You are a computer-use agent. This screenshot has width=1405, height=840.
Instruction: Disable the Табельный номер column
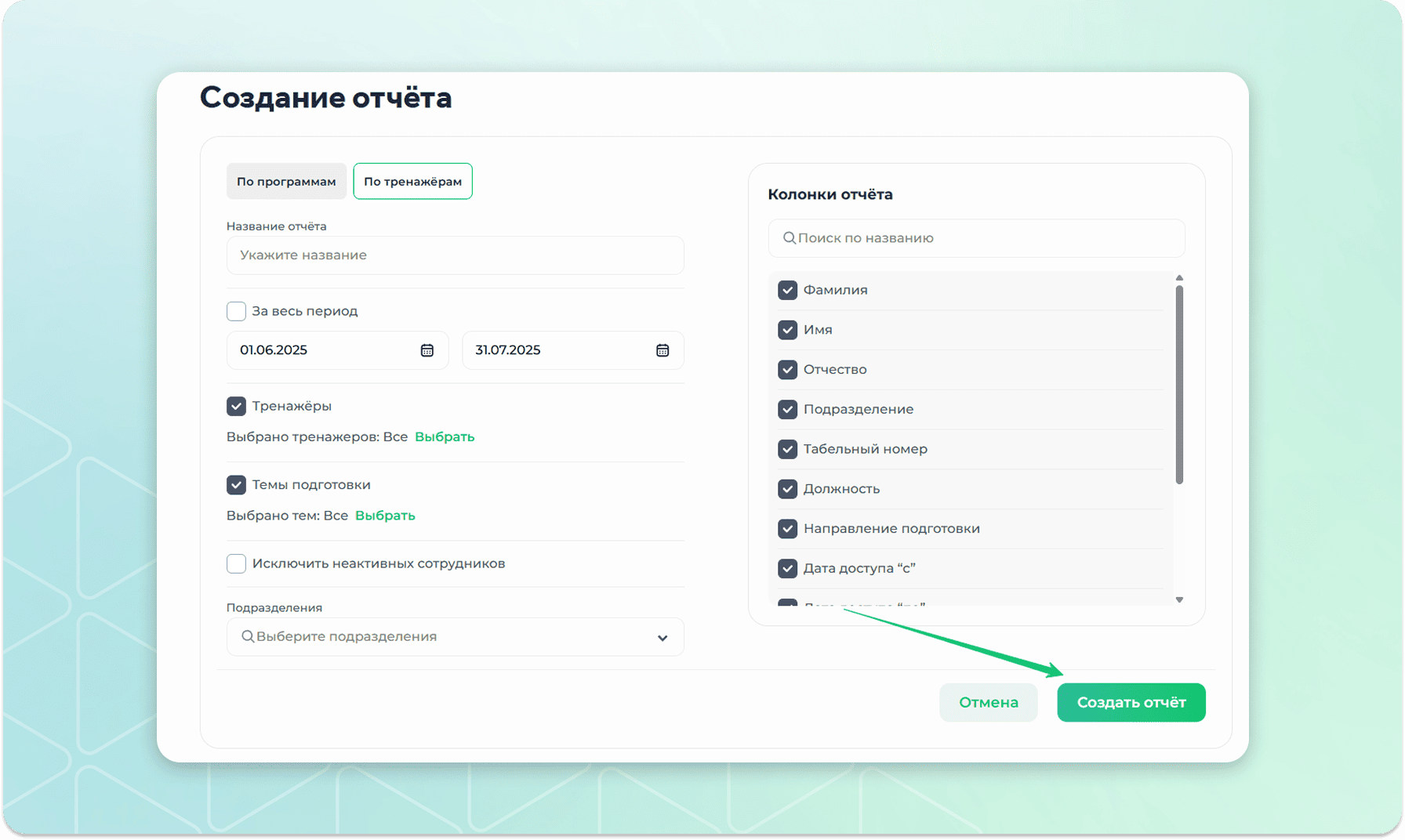point(787,449)
